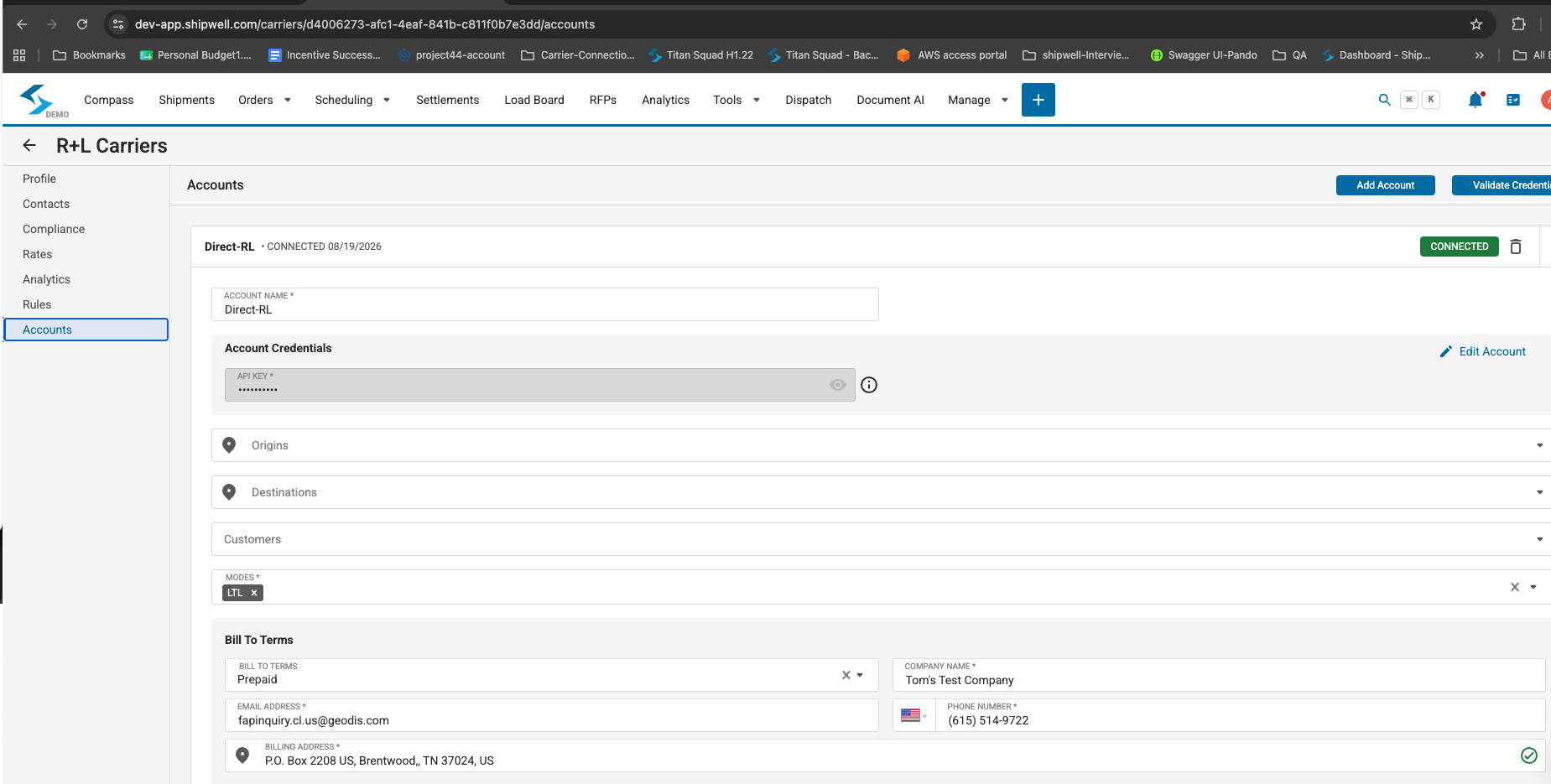The height and width of the screenshot is (784, 1551).
Task: Open Dispatch in top navigation
Action: point(809,100)
